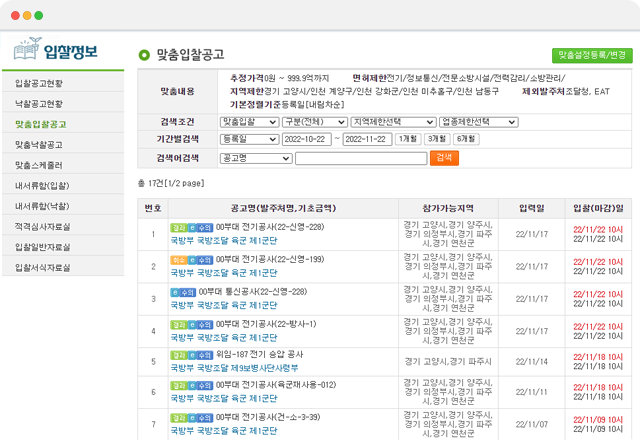Click 수의 badge on 위임-187 전기 승압 공사 row
640x440 pixels.
[205, 355]
